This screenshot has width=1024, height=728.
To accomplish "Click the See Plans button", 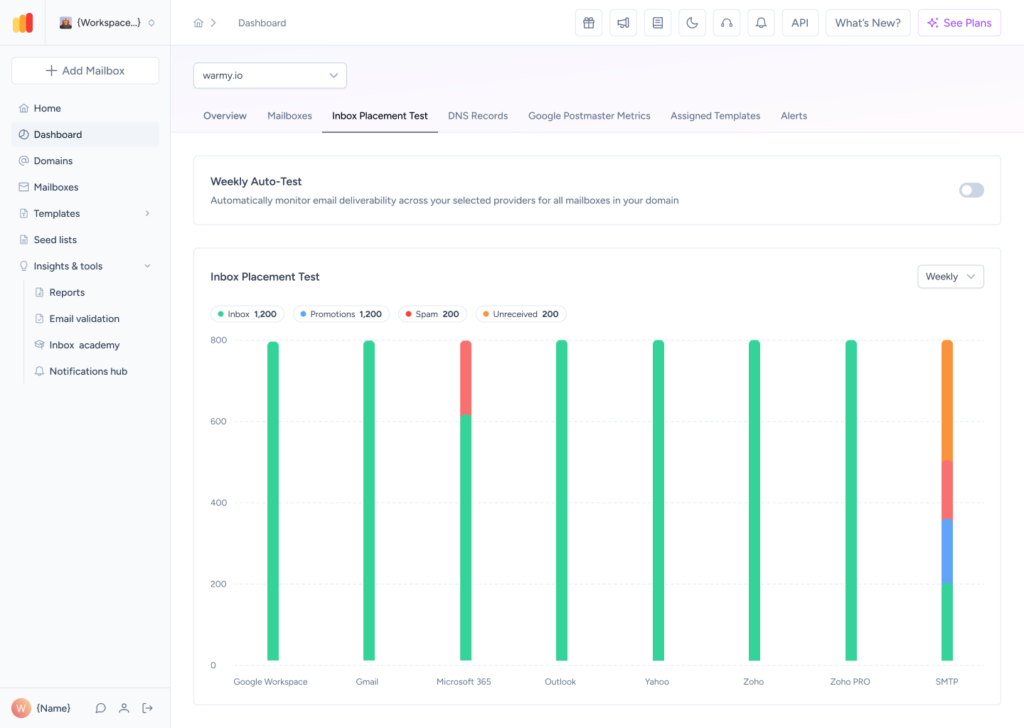I will [958, 22].
